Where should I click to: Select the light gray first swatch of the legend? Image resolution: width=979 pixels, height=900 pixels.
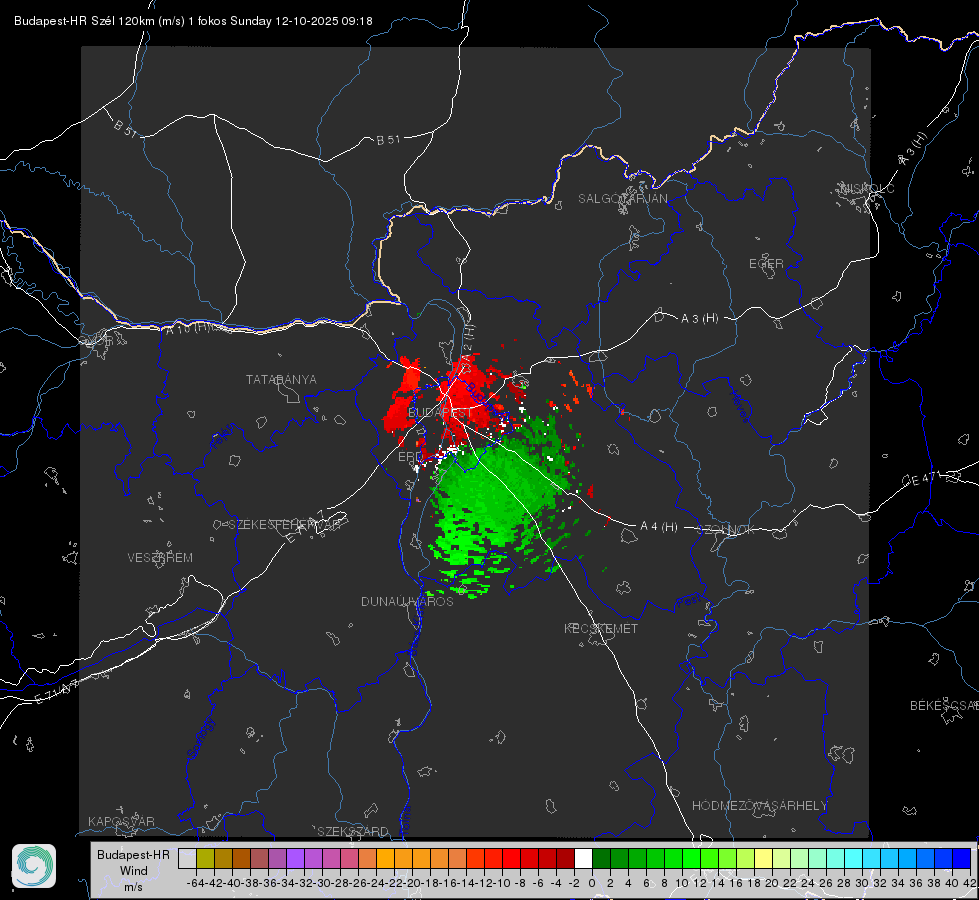pos(187,859)
